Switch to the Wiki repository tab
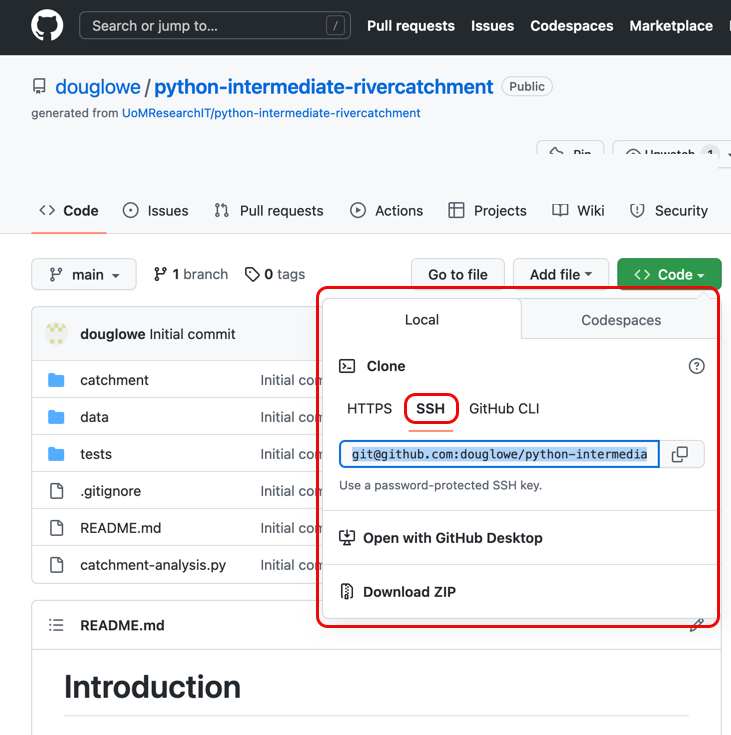Viewport: 731px width, 735px height. click(578, 211)
